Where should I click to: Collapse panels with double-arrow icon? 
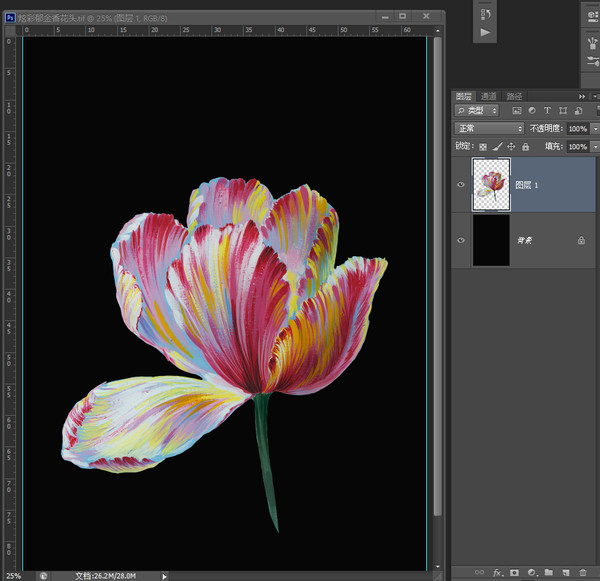point(582,96)
